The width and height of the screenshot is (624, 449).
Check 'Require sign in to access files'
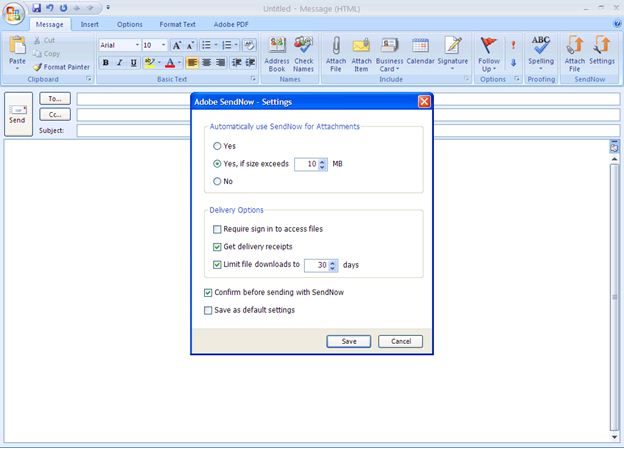(x=217, y=229)
